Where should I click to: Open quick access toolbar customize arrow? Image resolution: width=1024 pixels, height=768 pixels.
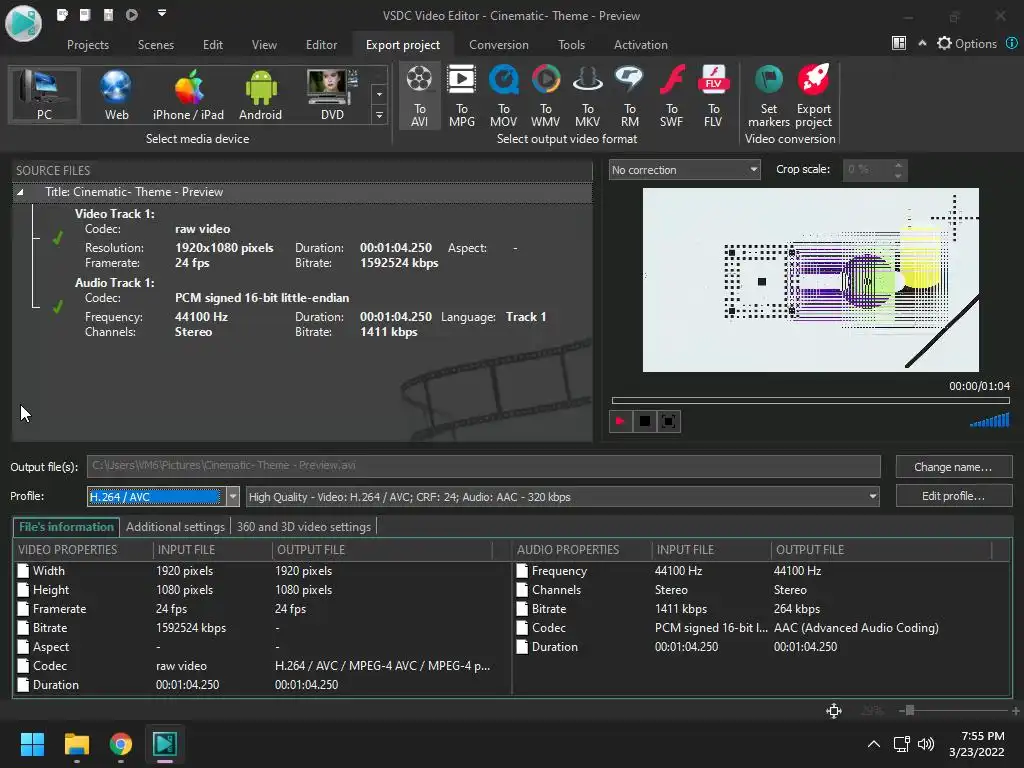click(x=162, y=12)
